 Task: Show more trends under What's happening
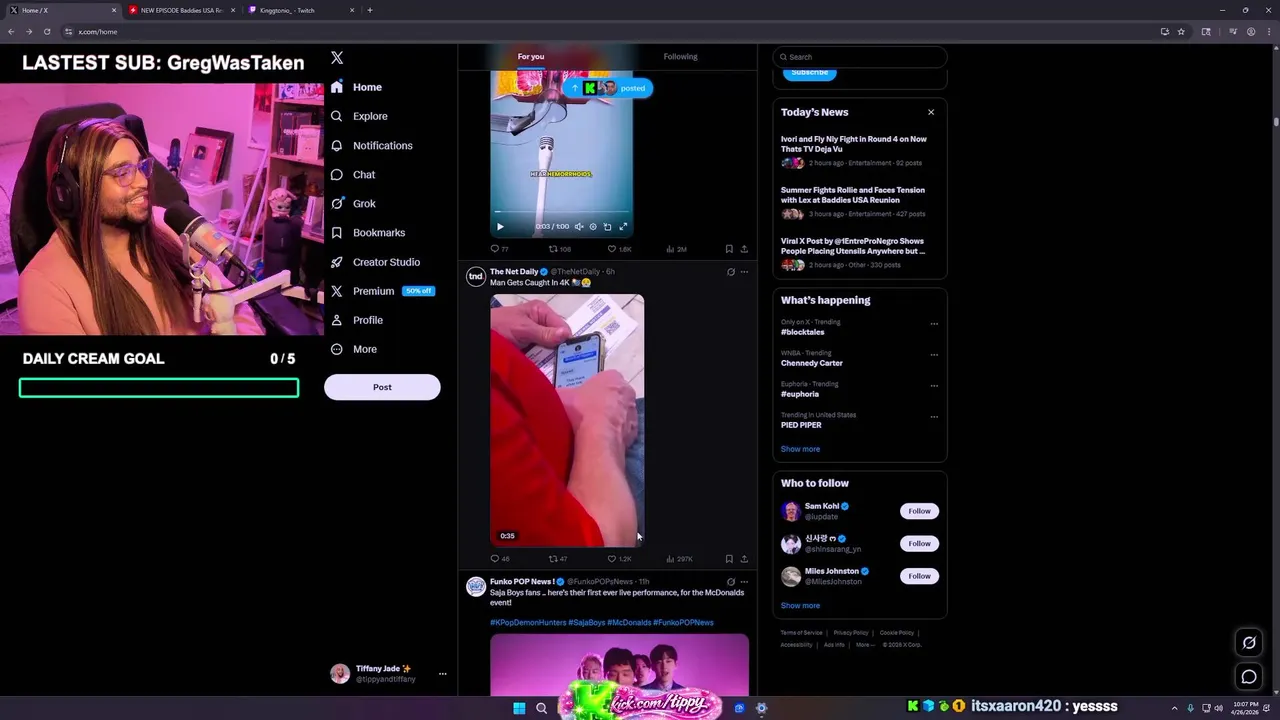click(x=800, y=449)
